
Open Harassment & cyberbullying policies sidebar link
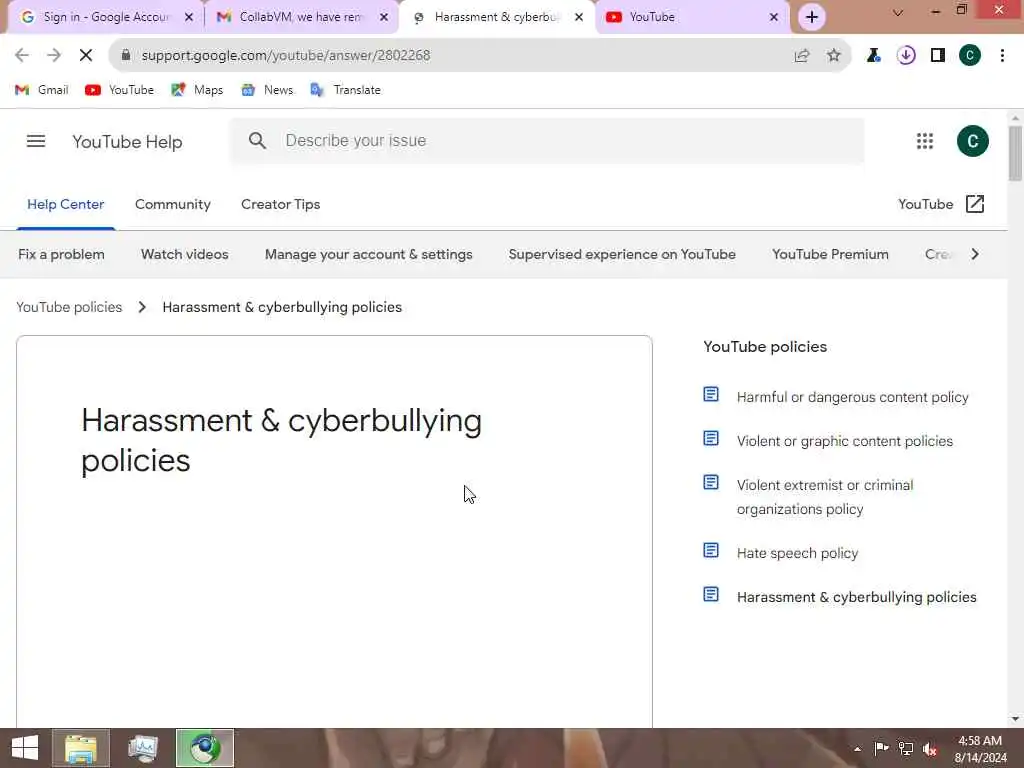pos(856,597)
